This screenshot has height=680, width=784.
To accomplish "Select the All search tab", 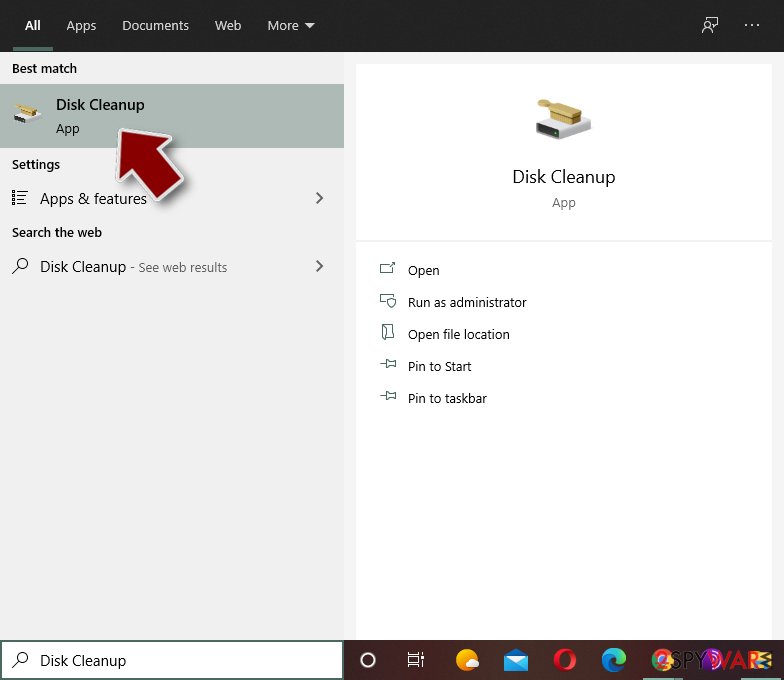I will pyautogui.click(x=32, y=26).
